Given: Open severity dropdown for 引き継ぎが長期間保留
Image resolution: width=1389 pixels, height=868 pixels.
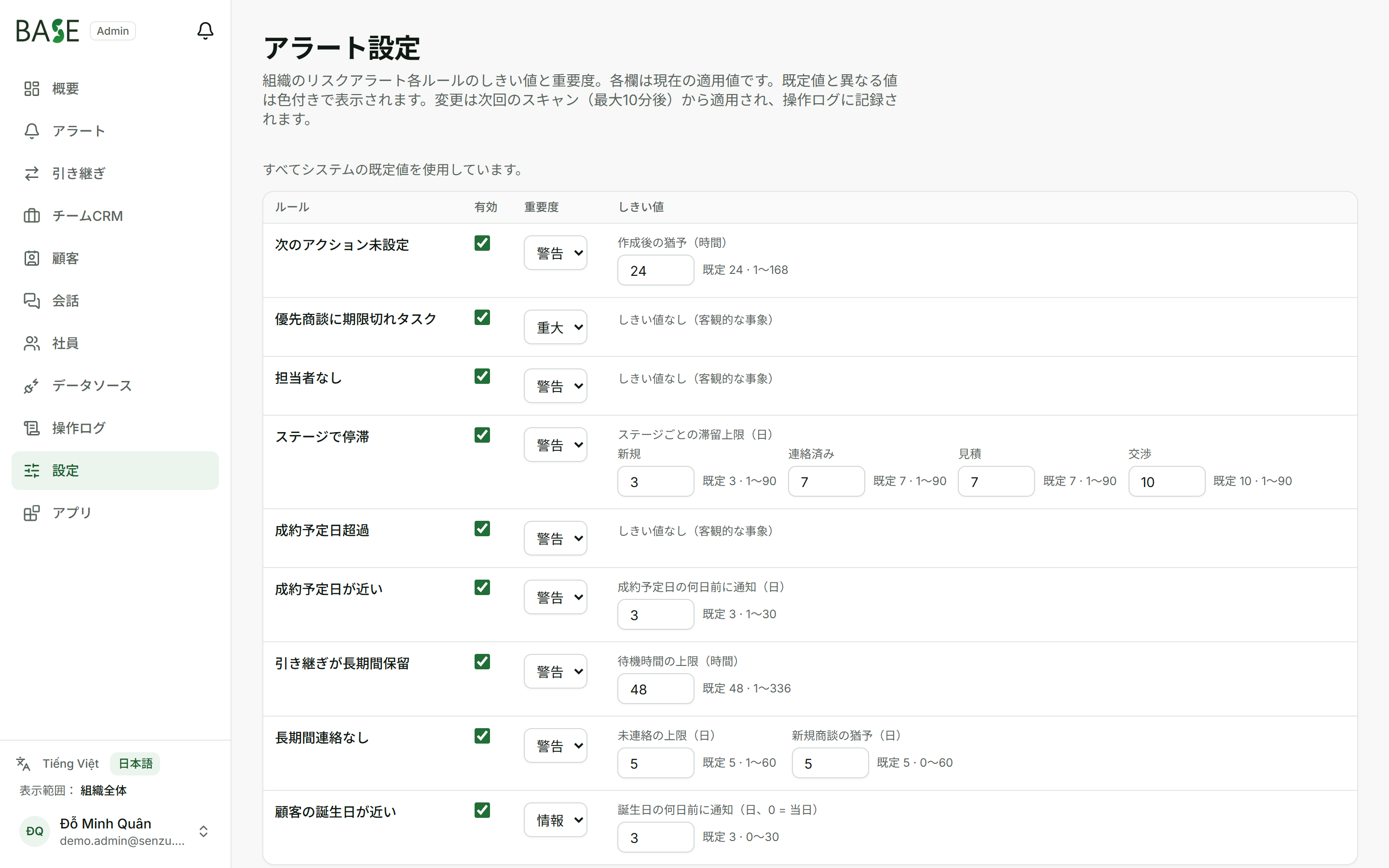Looking at the screenshot, I should pyautogui.click(x=555, y=671).
